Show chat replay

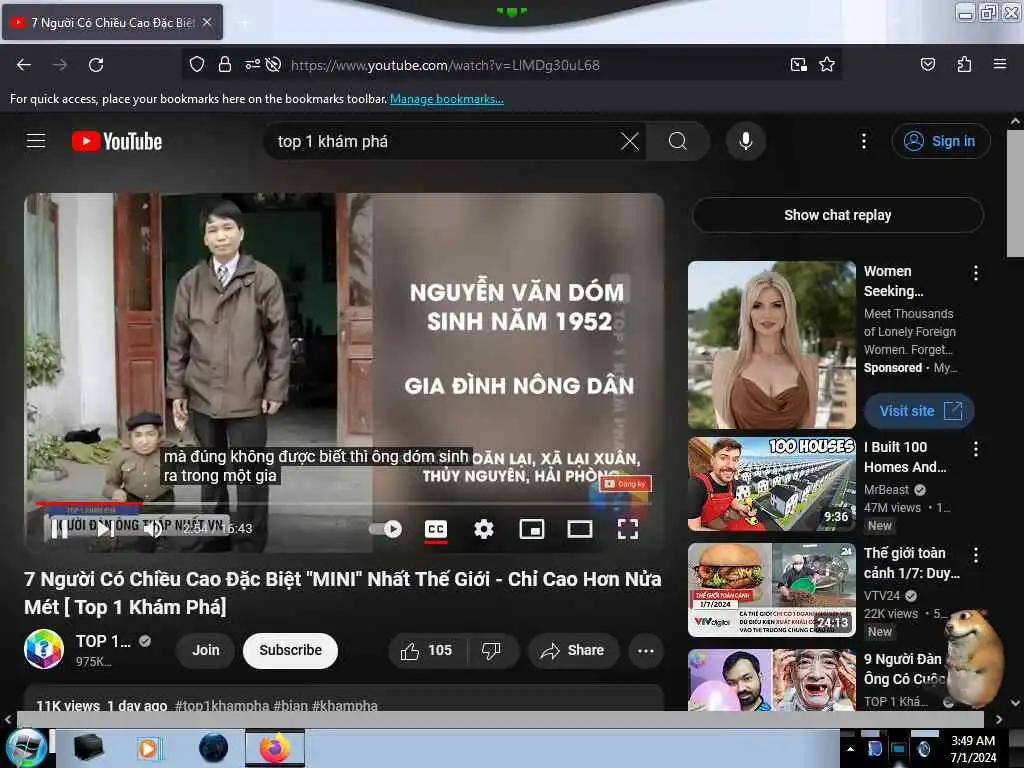coord(837,215)
